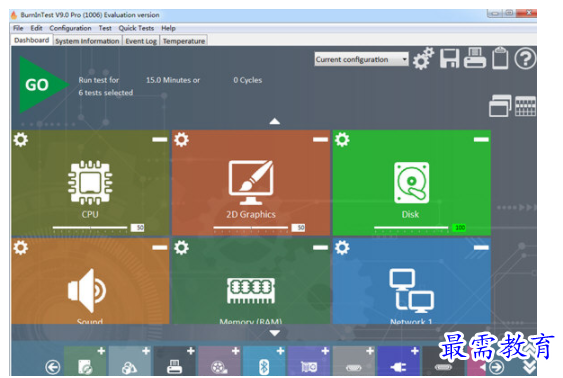Image resolution: width=563 pixels, height=378 pixels.
Task: Add the printer test tile
Action: [175, 361]
